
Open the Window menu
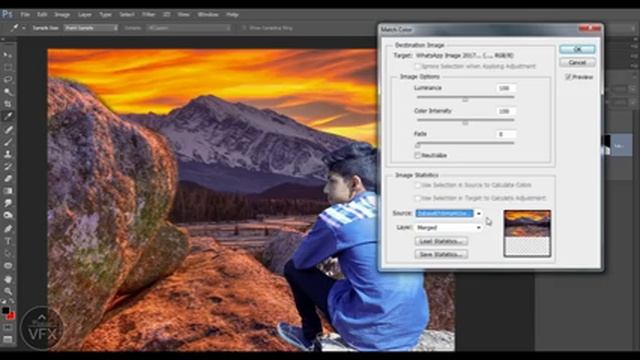pos(208,14)
